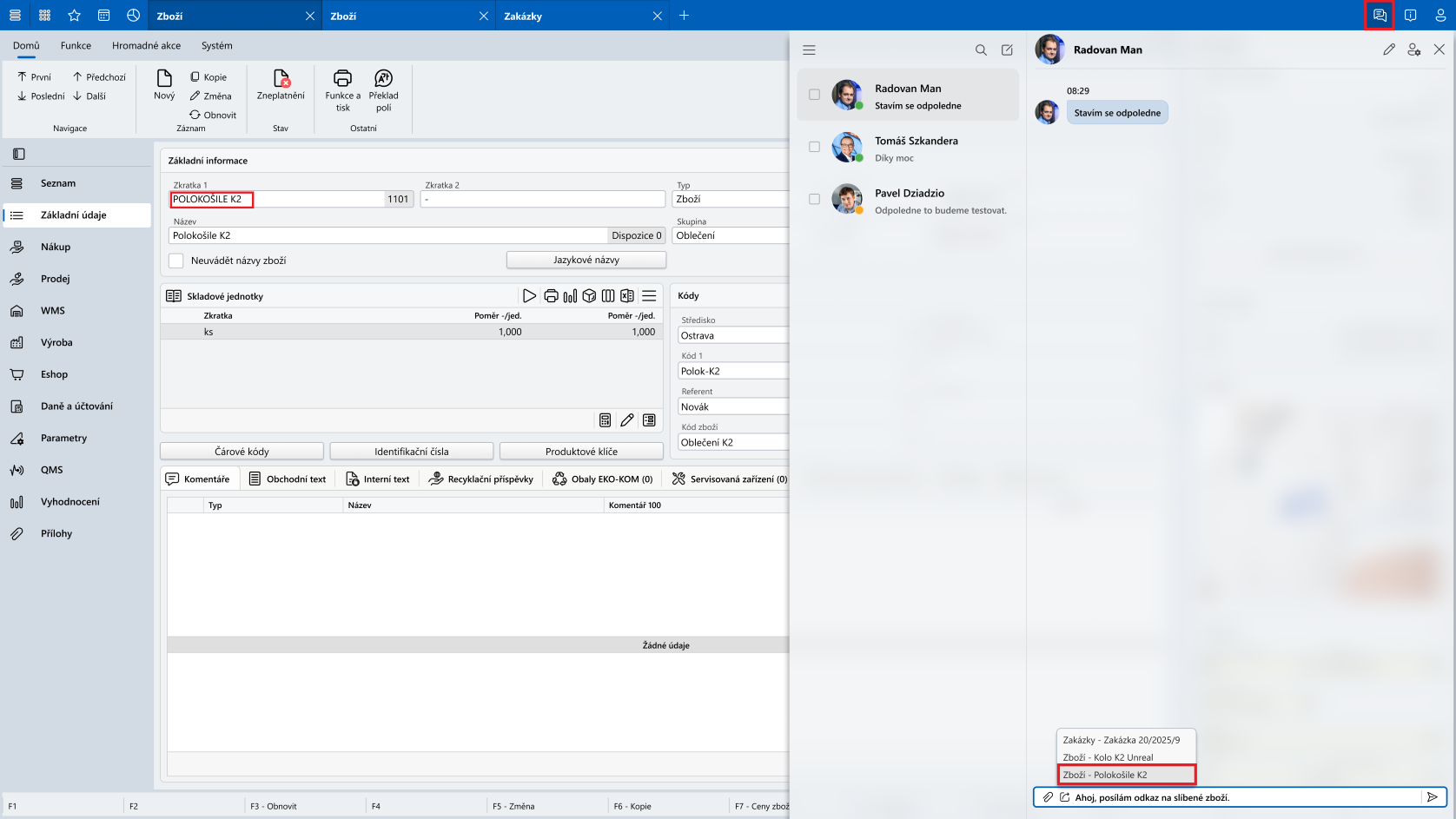The width and height of the screenshot is (1456, 819).
Task: Select the Tomáš Szkandera conversation checkbox
Action: 814,147
